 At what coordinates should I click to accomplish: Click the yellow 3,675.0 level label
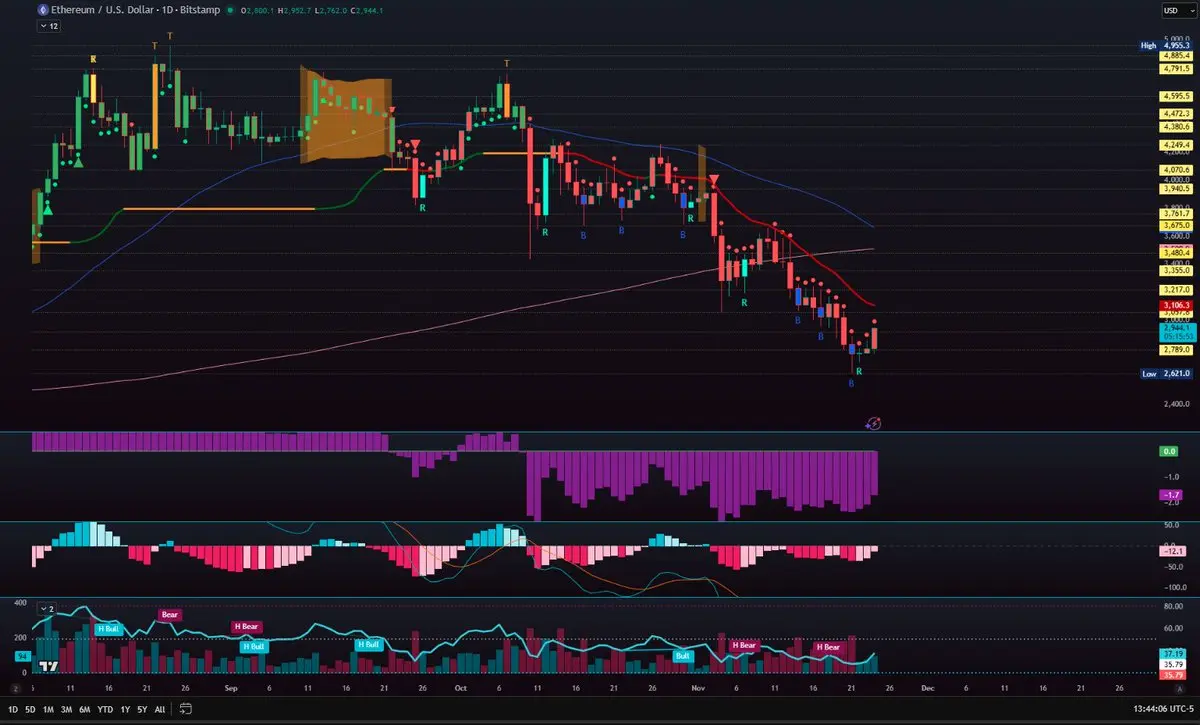pos(1174,225)
